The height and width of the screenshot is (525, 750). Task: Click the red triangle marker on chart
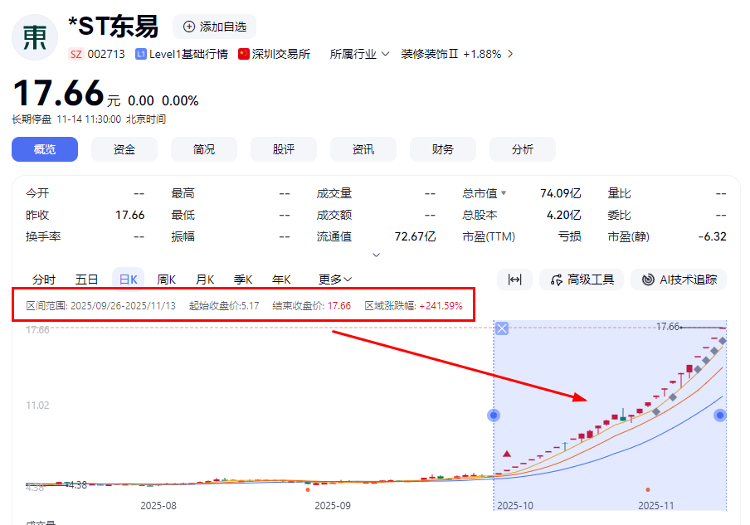507,454
